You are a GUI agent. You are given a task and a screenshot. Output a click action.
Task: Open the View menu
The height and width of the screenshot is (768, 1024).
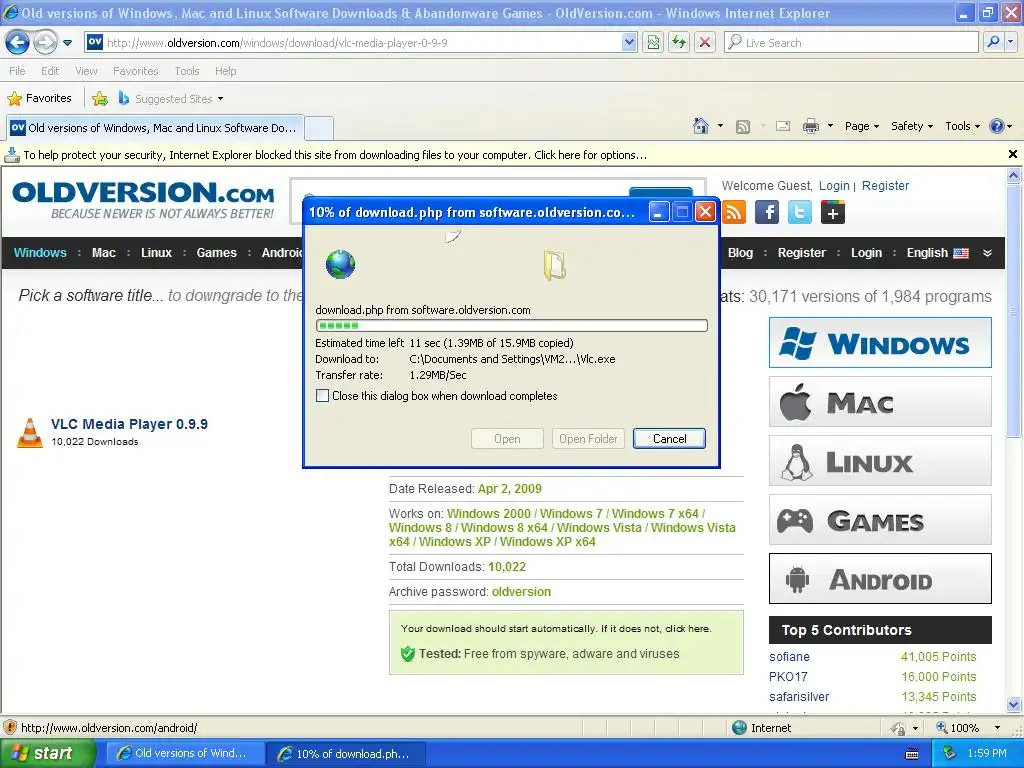tap(86, 71)
